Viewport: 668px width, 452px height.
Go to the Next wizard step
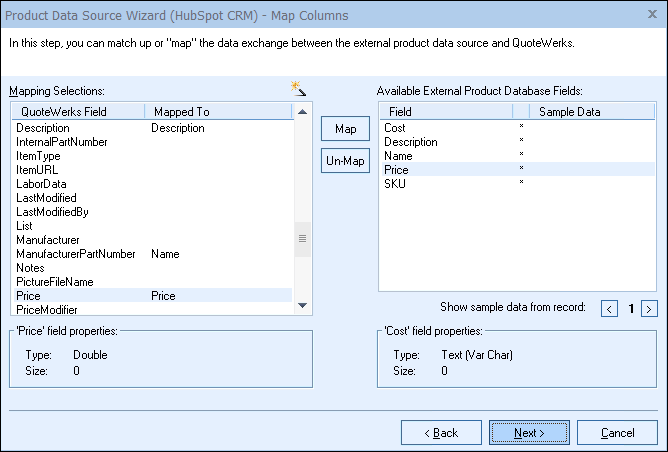click(x=529, y=433)
